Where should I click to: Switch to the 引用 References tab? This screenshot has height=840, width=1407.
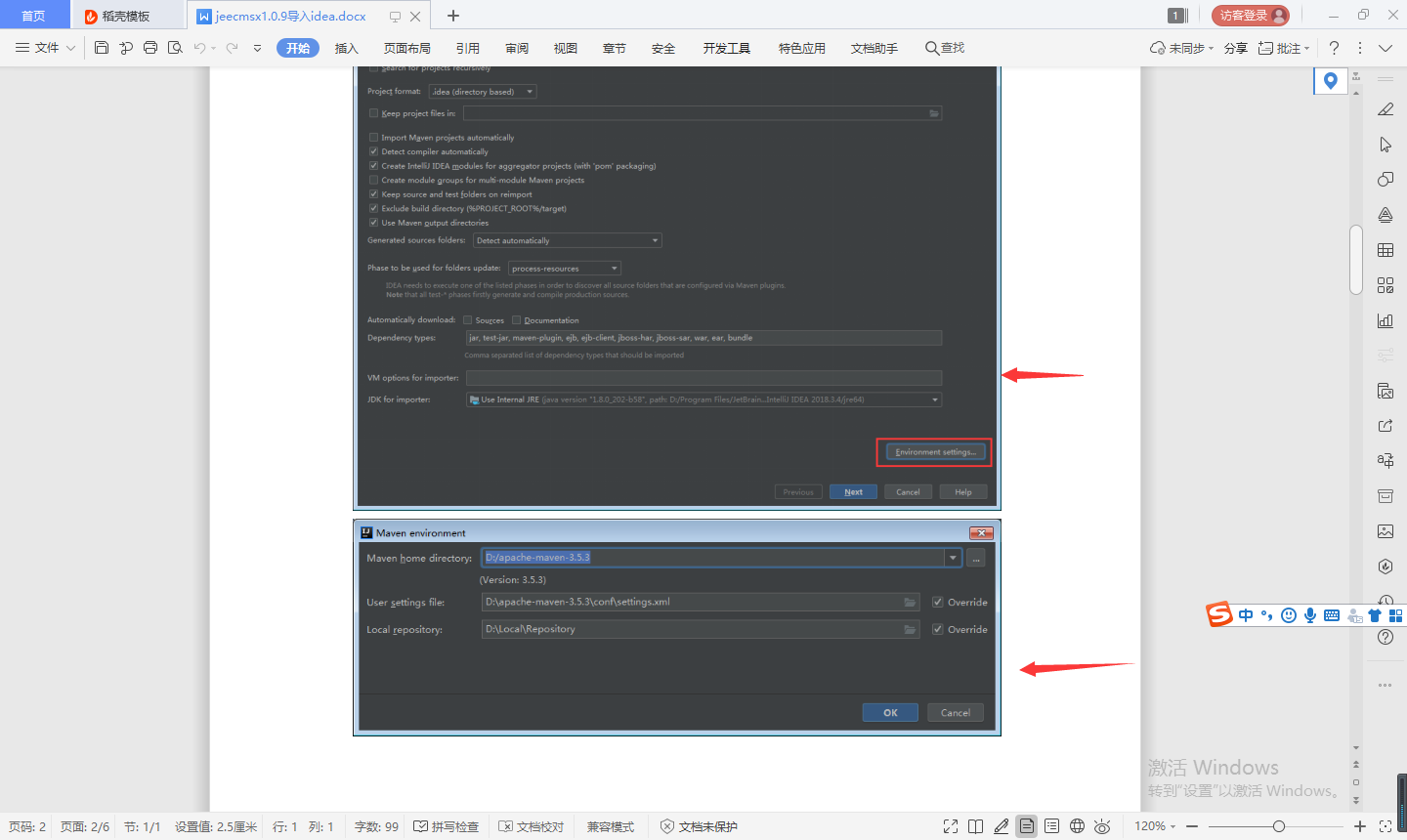pyautogui.click(x=468, y=48)
